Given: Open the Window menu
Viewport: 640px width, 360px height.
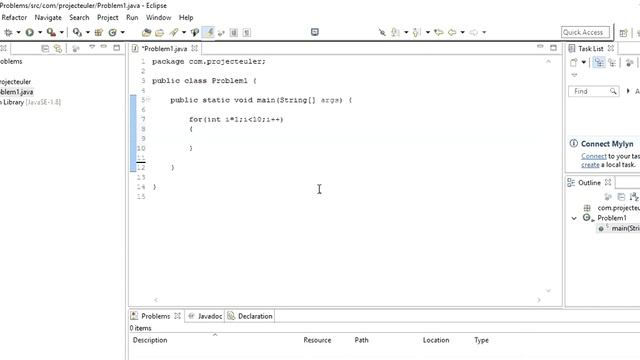Looking at the screenshot, I should [158, 18].
